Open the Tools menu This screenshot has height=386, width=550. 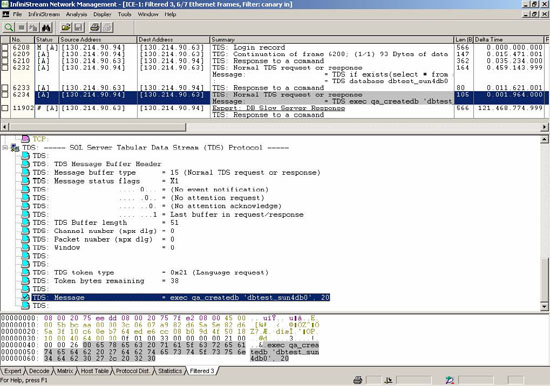pos(125,14)
